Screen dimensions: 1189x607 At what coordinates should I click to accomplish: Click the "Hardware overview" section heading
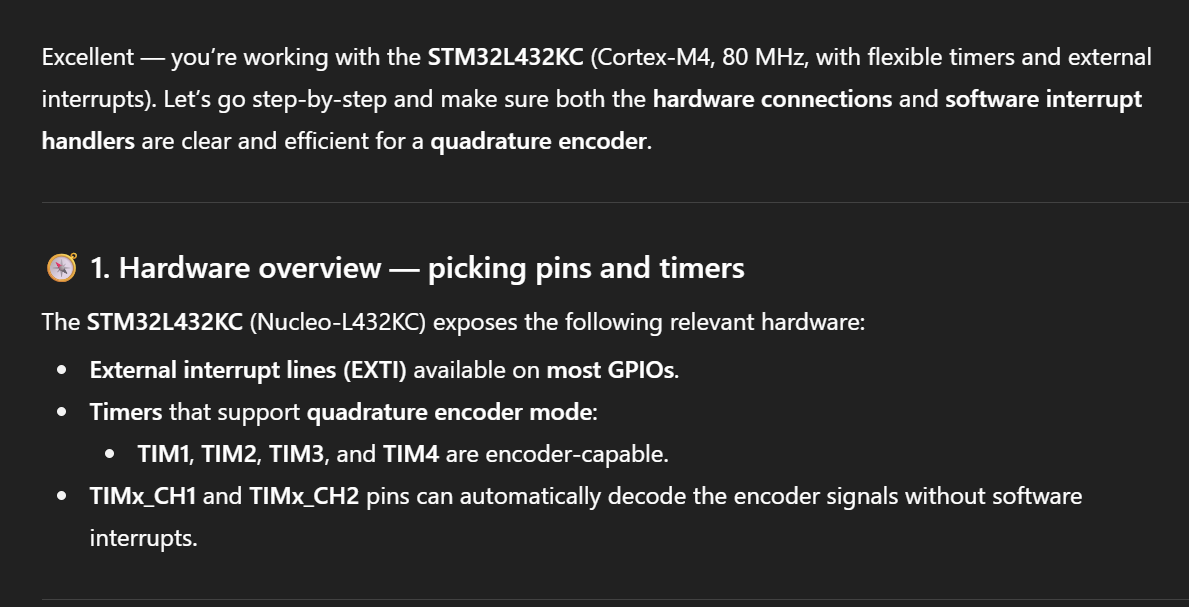pos(417,268)
